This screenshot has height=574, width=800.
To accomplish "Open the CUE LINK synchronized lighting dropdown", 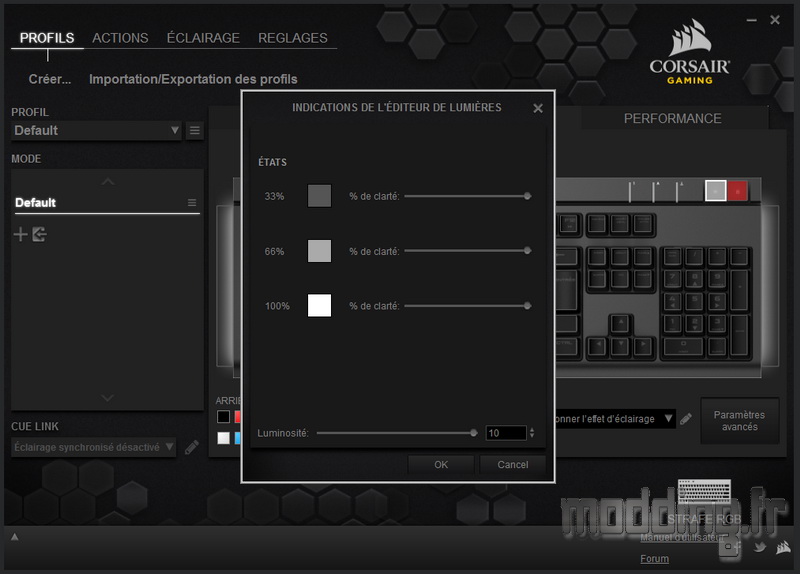I will coord(93,447).
